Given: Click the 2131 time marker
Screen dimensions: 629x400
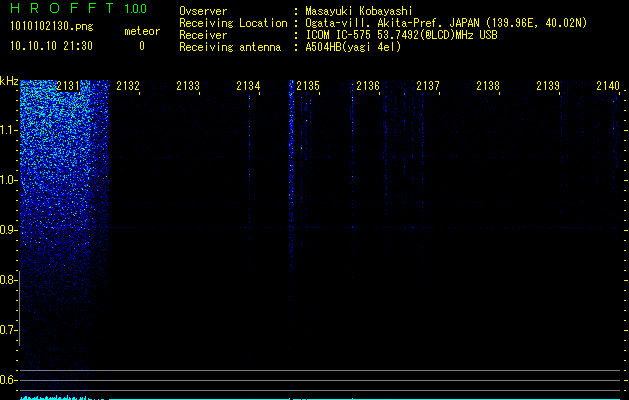Looking at the screenshot, I should pyautogui.click(x=68, y=86).
